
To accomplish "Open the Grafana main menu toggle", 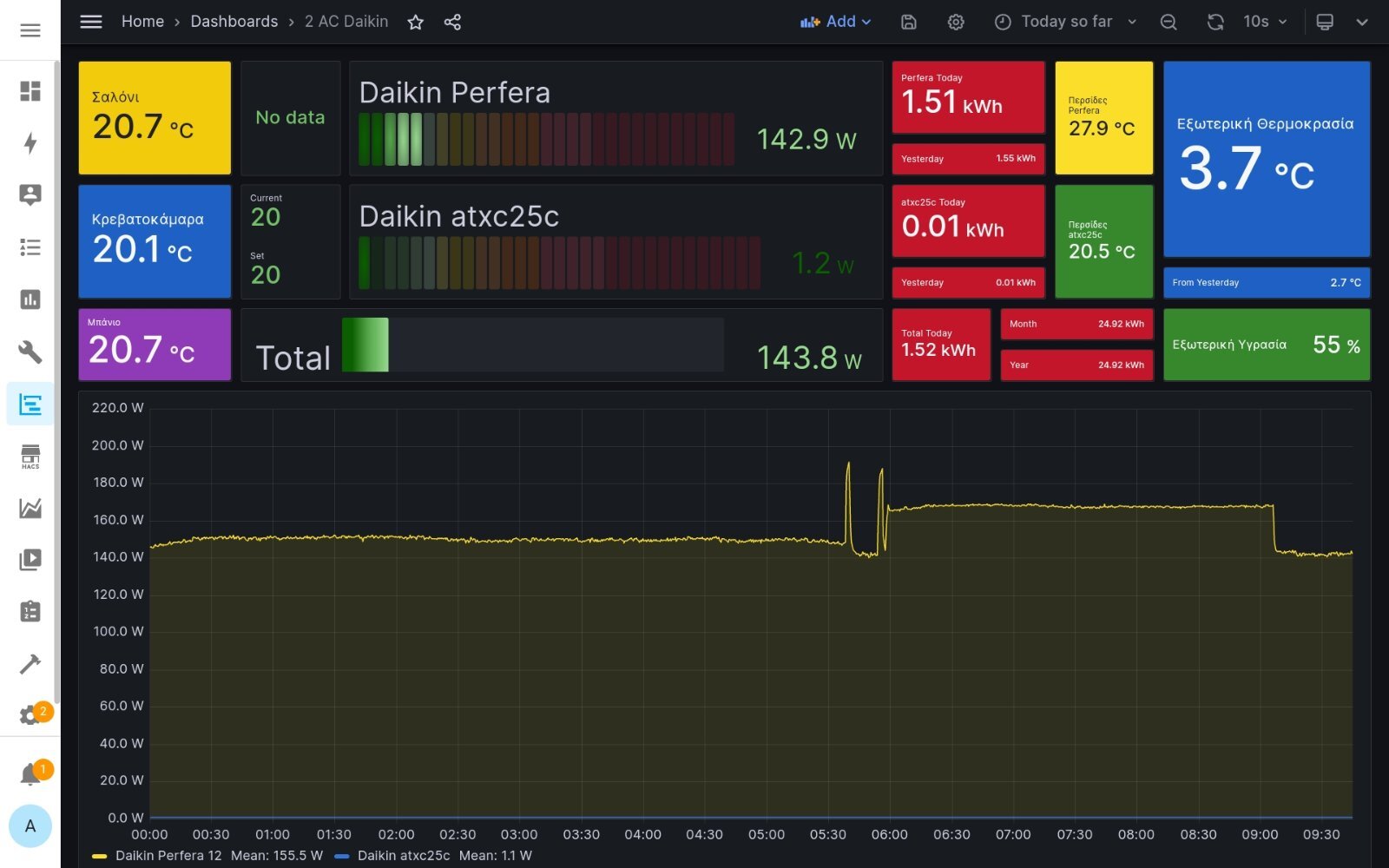I will (91, 22).
